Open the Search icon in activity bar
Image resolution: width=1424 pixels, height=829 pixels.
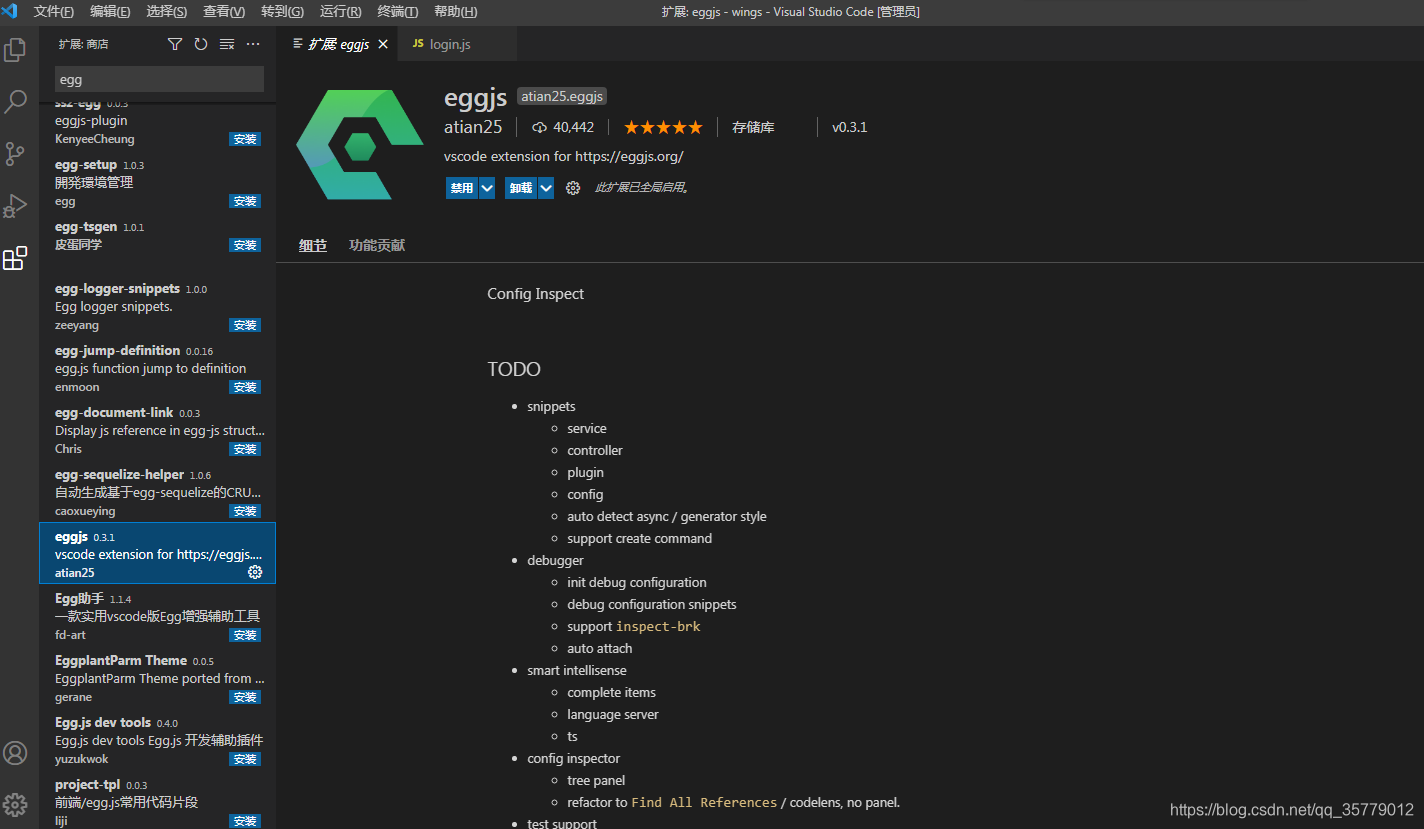point(15,101)
